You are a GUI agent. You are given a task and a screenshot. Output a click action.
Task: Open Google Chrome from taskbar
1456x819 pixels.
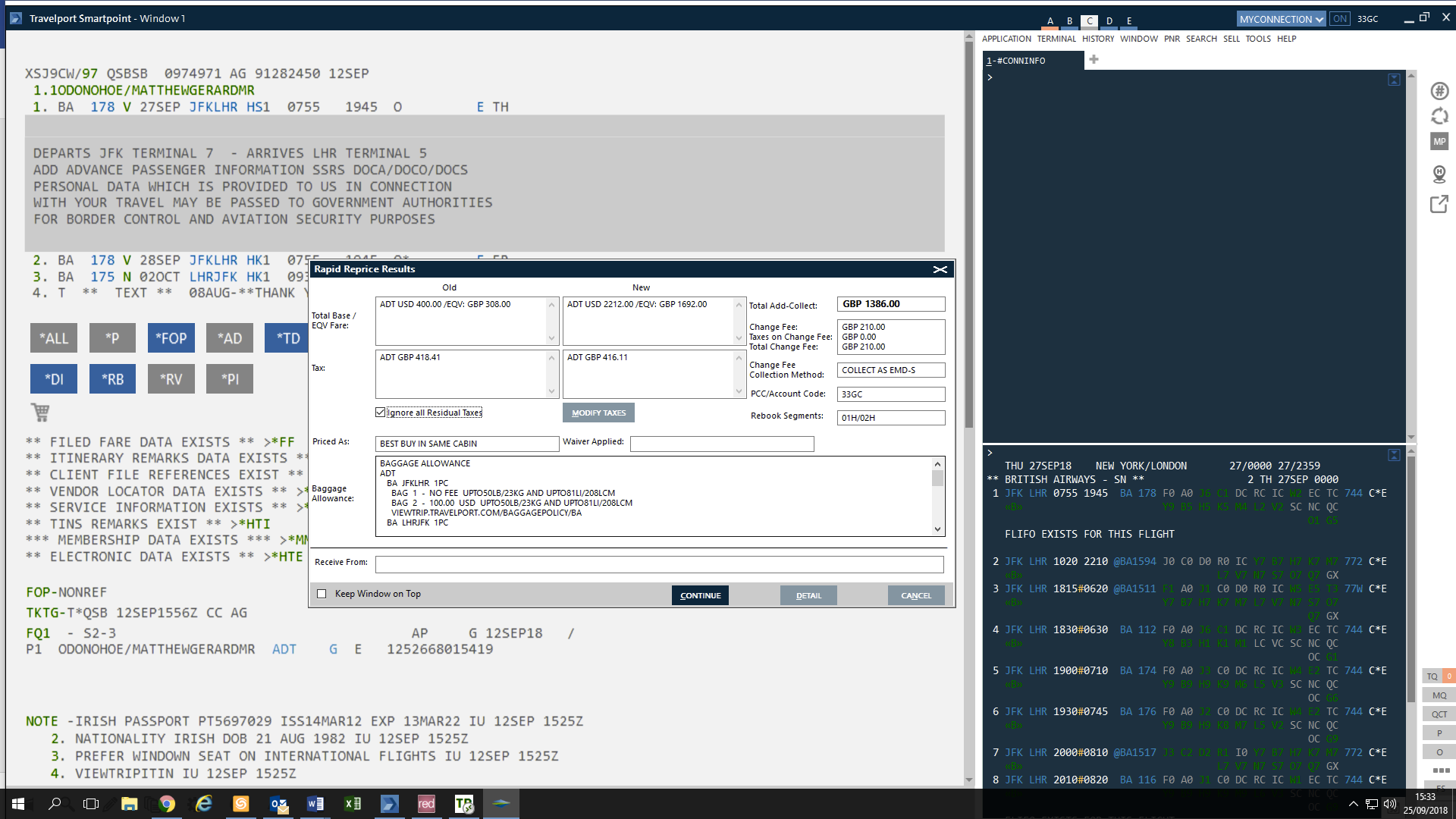pos(167,804)
